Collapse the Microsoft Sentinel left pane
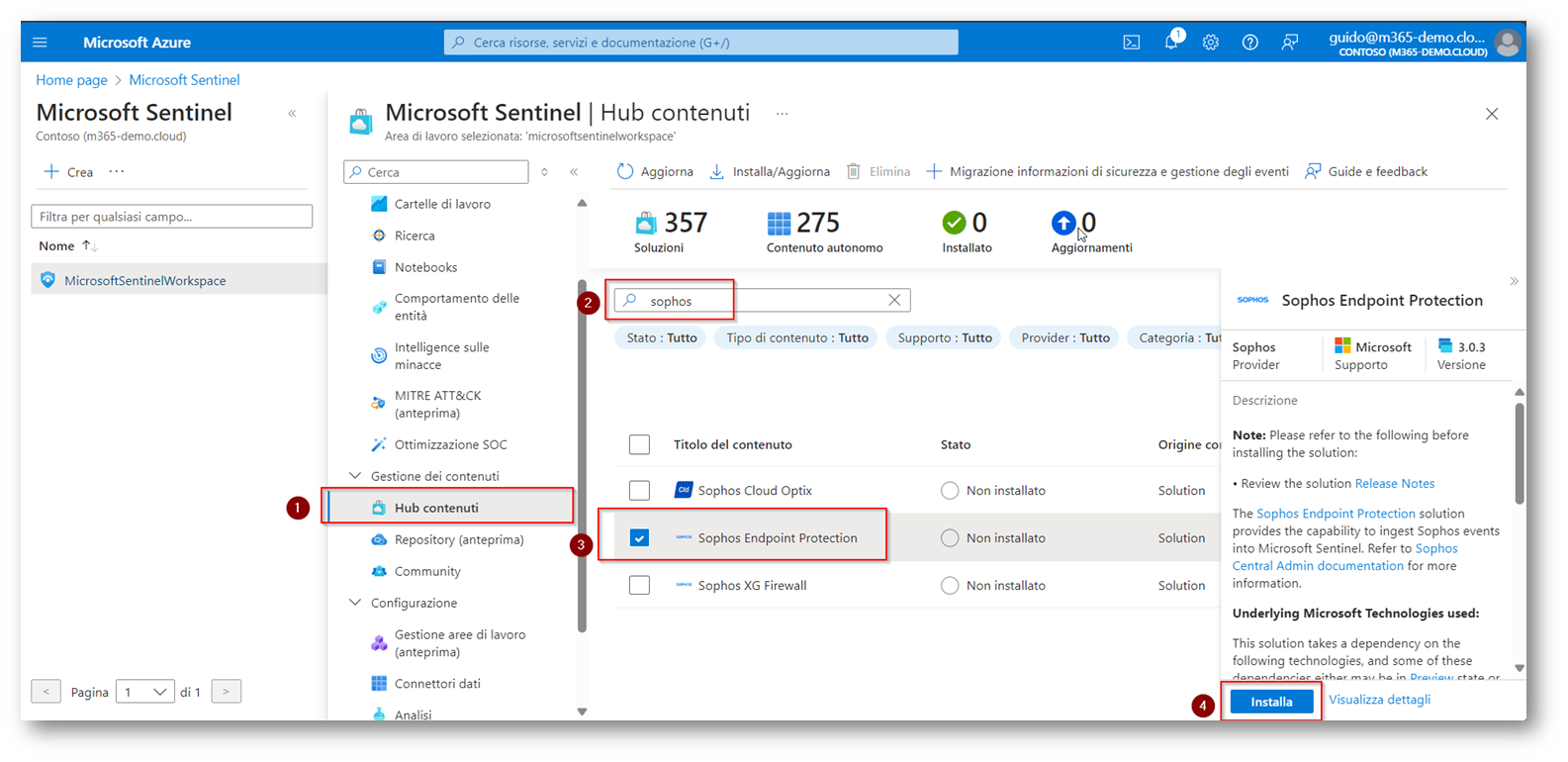 tap(292, 114)
